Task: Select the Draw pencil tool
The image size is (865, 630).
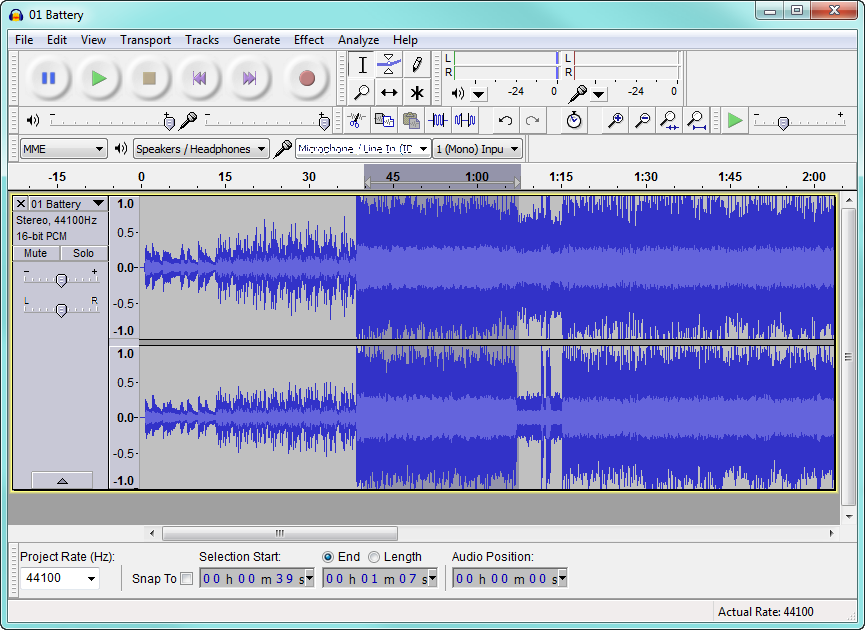Action: (416, 65)
